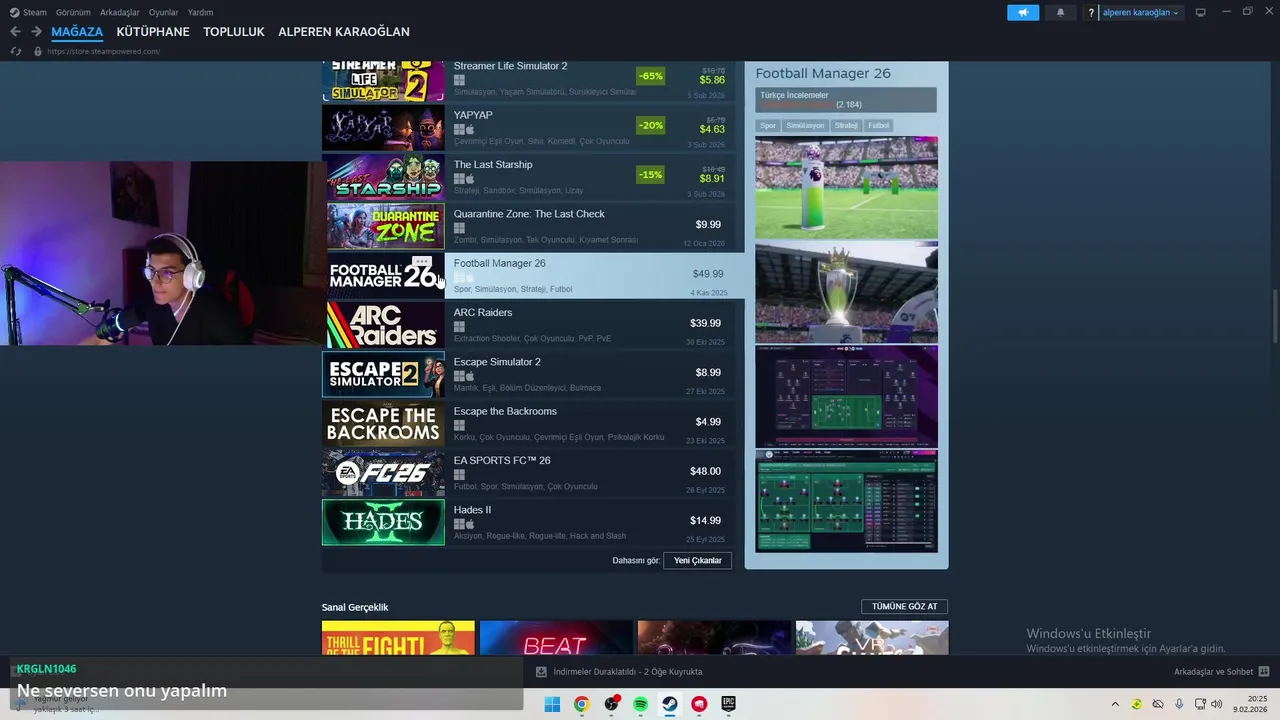
Task: Show hidden system tray icons
Action: click(x=1115, y=704)
